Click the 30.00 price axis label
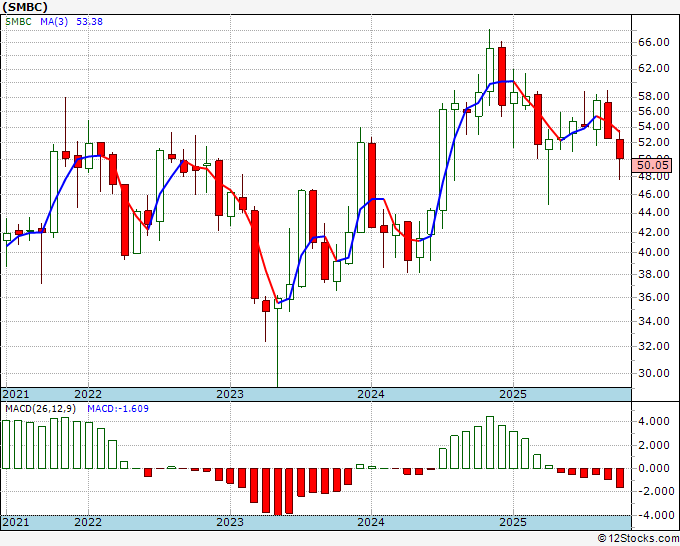This screenshot has width=680, height=546. point(654,373)
